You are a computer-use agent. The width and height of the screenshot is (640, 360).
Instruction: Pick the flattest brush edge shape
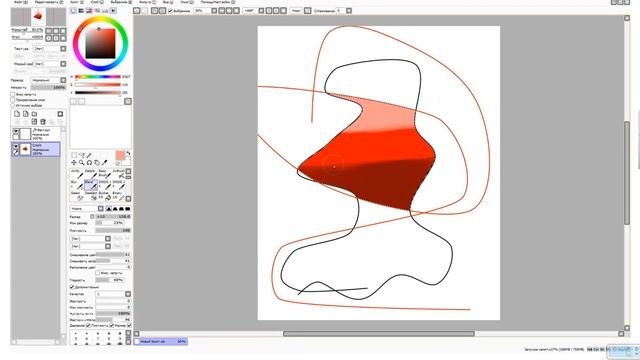click(127, 209)
